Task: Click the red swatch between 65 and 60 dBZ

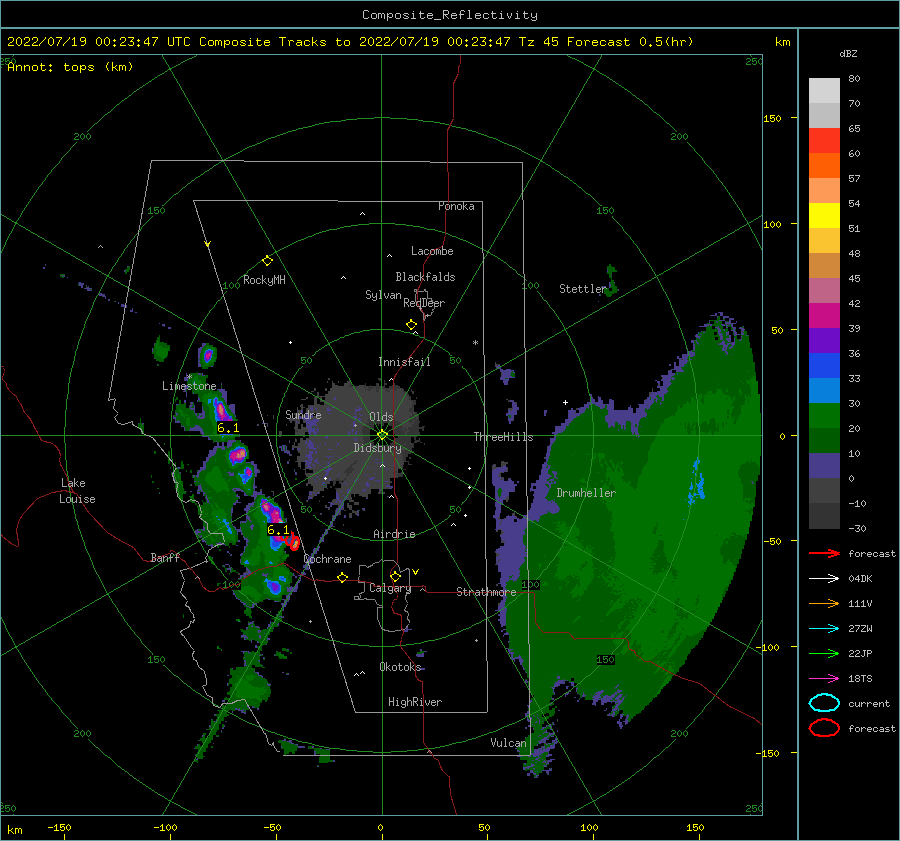Action: click(x=824, y=141)
